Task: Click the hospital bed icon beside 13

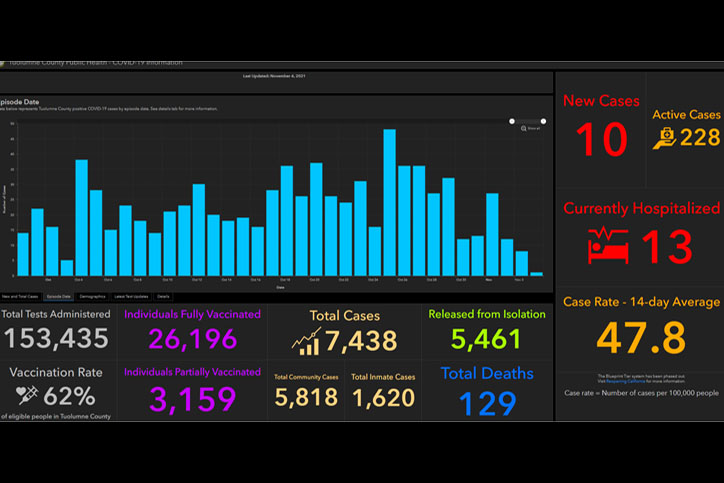Action: coord(608,245)
